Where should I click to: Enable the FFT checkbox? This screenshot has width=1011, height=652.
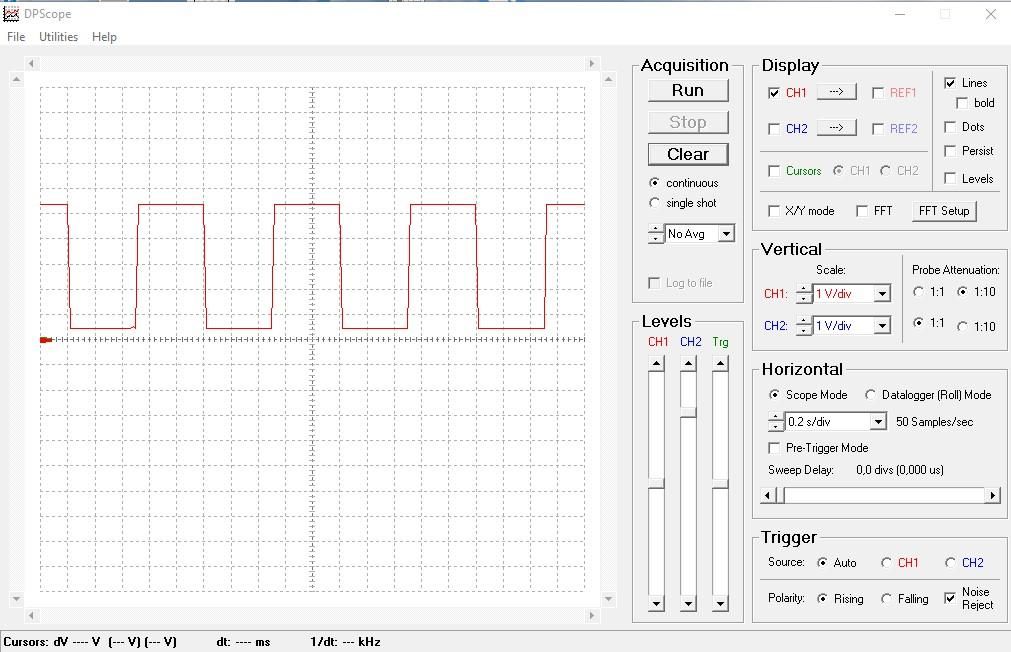[862, 211]
